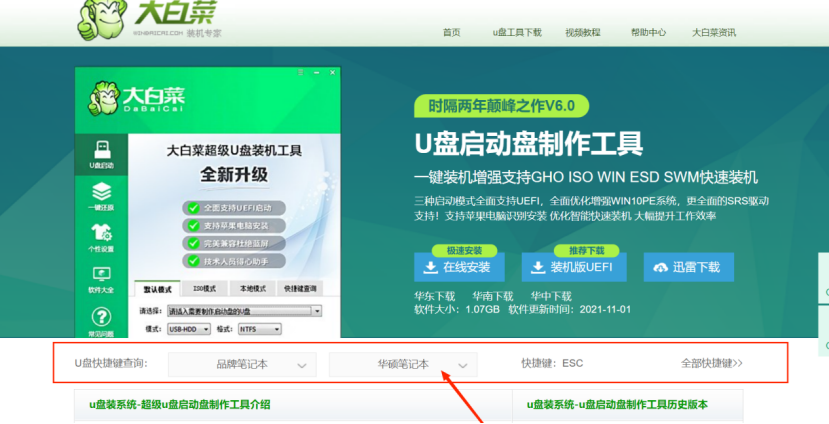Image resolution: width=829 pixels, height=424 pixels.
Task: Click the 软件大小：1.07GB text
Action: 457,309
